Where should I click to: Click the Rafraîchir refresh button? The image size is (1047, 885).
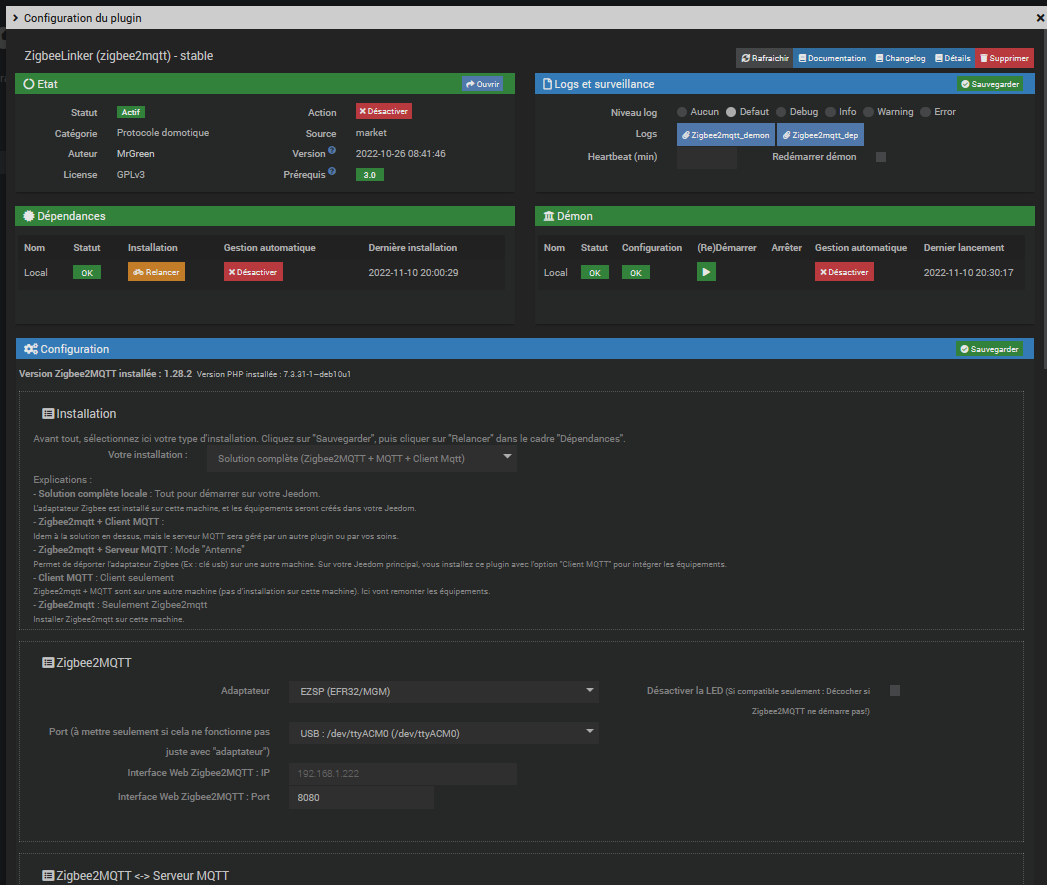tap(764, 58)
